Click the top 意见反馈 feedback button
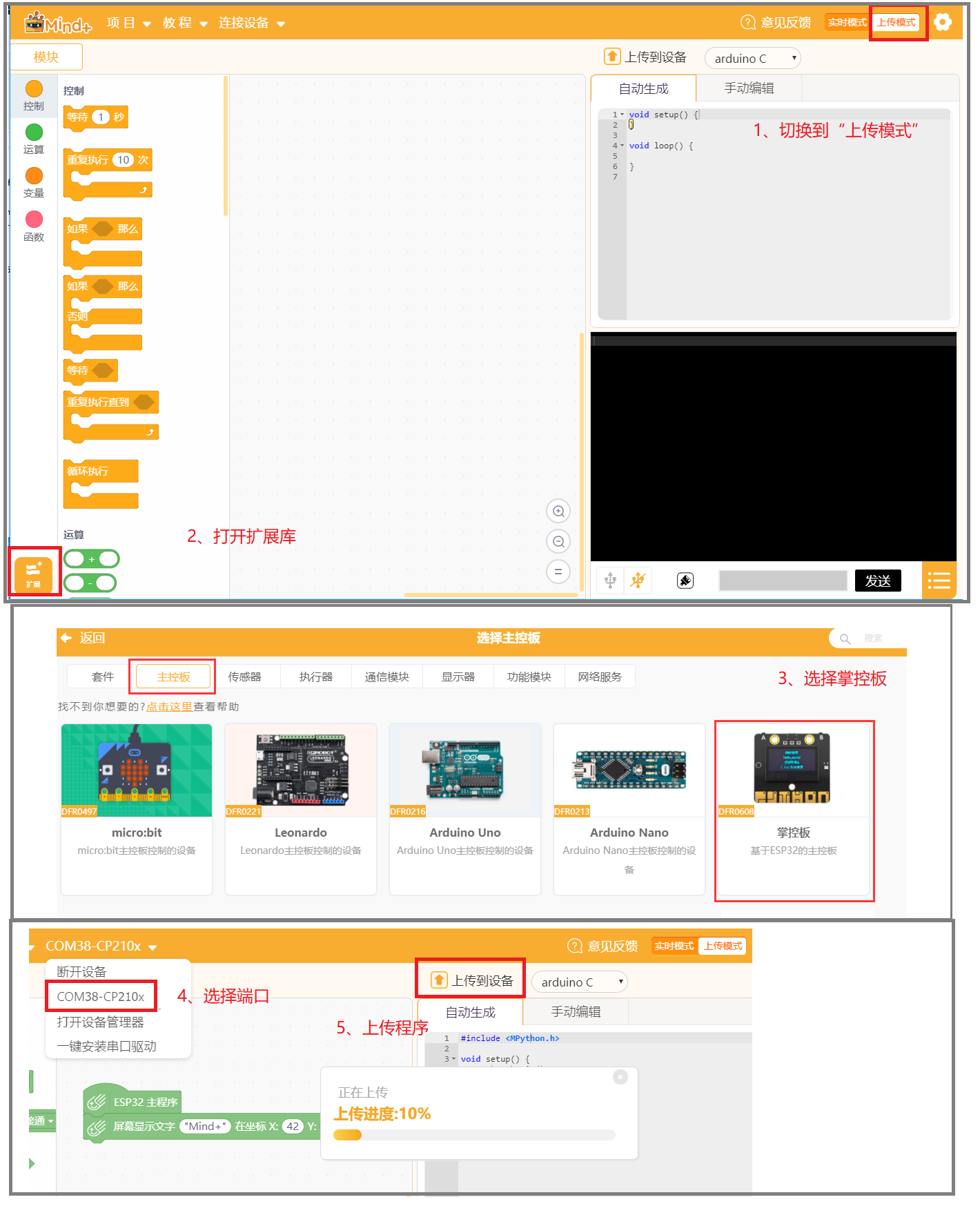 (x=776, y=23)
